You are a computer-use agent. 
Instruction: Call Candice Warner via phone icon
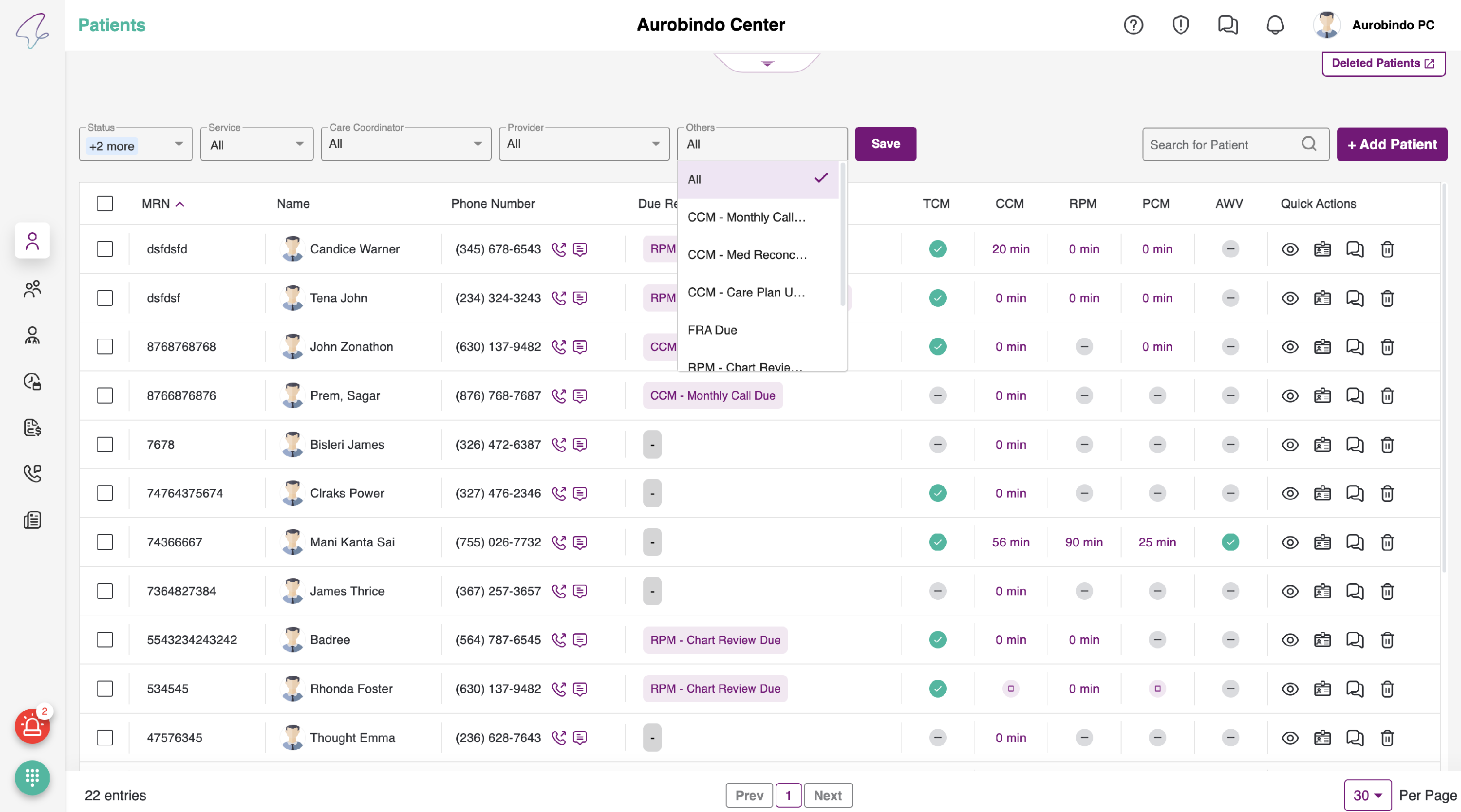pyautogui.click(x=559, y=249)
